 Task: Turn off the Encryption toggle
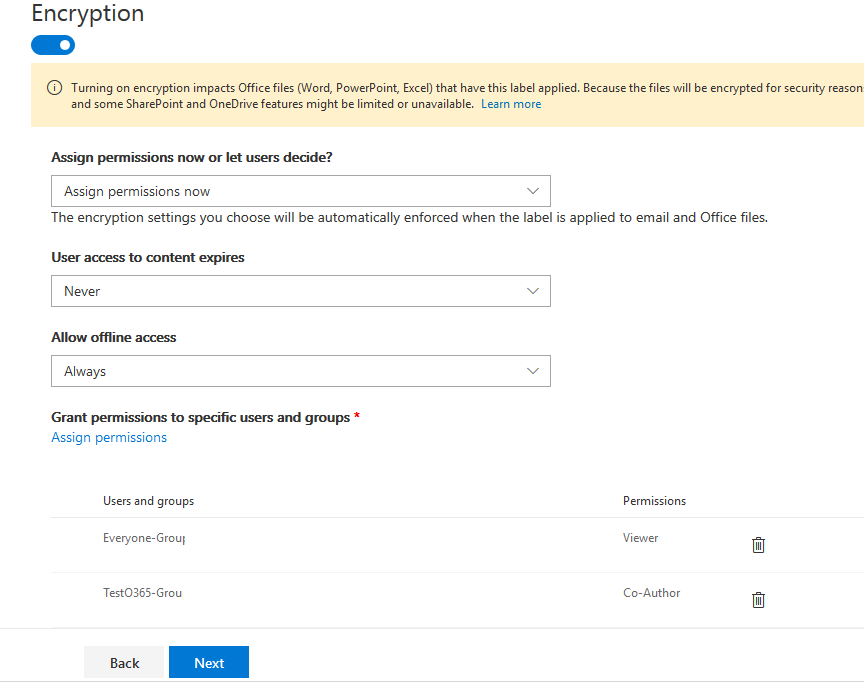pyautogui.click(x=53, y=45)
